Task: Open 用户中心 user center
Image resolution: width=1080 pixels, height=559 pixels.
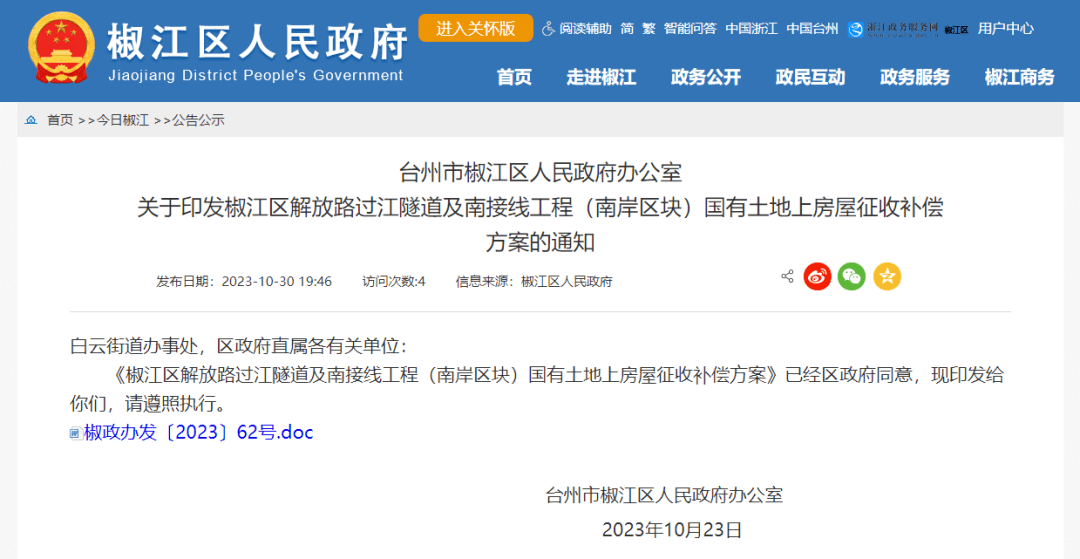Action: click(x=1006, y=29)
